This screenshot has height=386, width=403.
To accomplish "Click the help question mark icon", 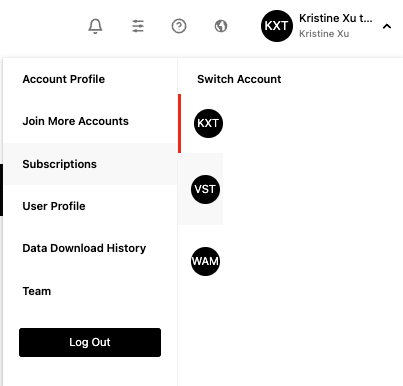I will 179,26.
